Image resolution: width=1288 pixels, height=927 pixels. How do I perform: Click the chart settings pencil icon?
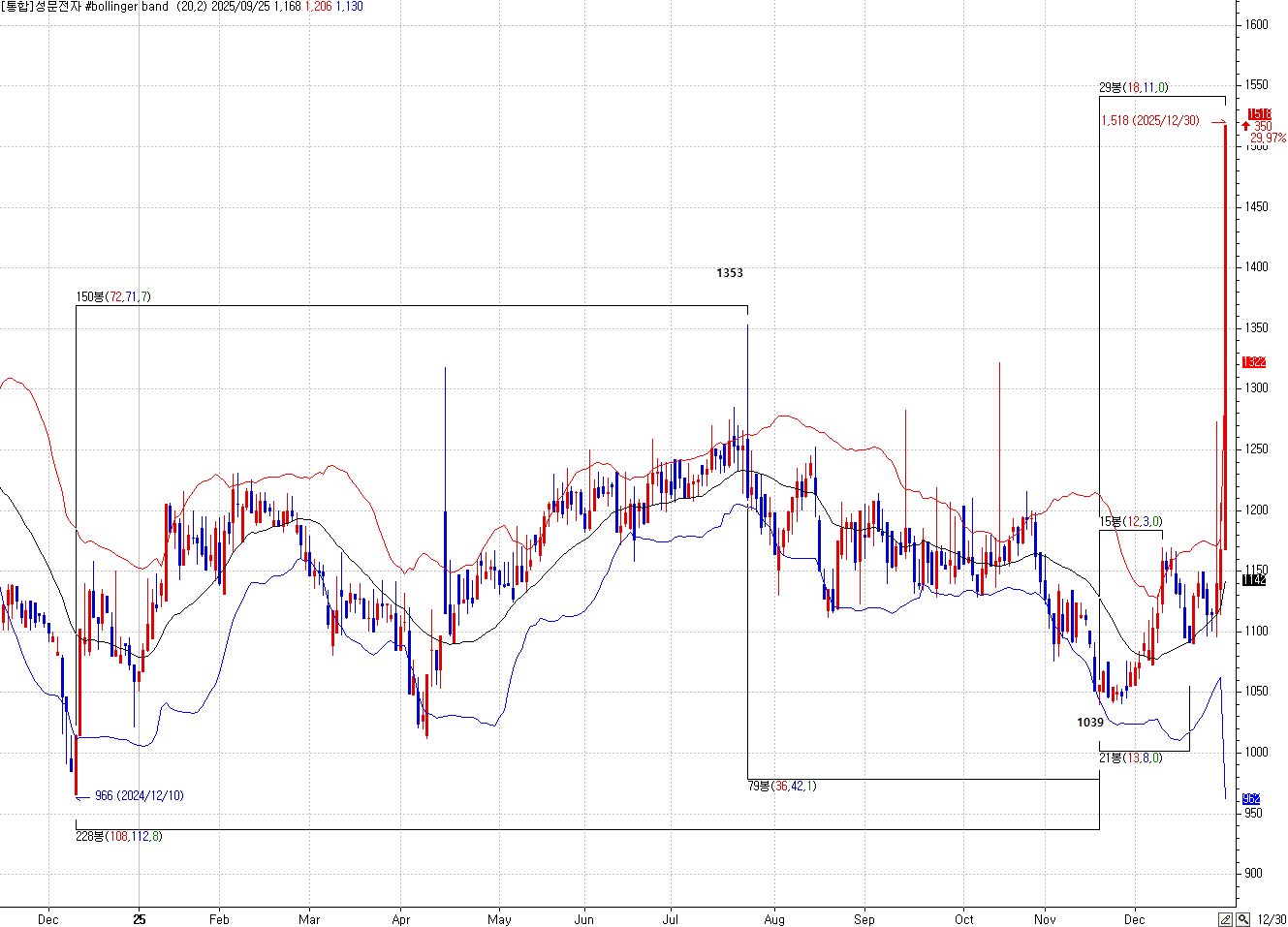coord(1226,919)
